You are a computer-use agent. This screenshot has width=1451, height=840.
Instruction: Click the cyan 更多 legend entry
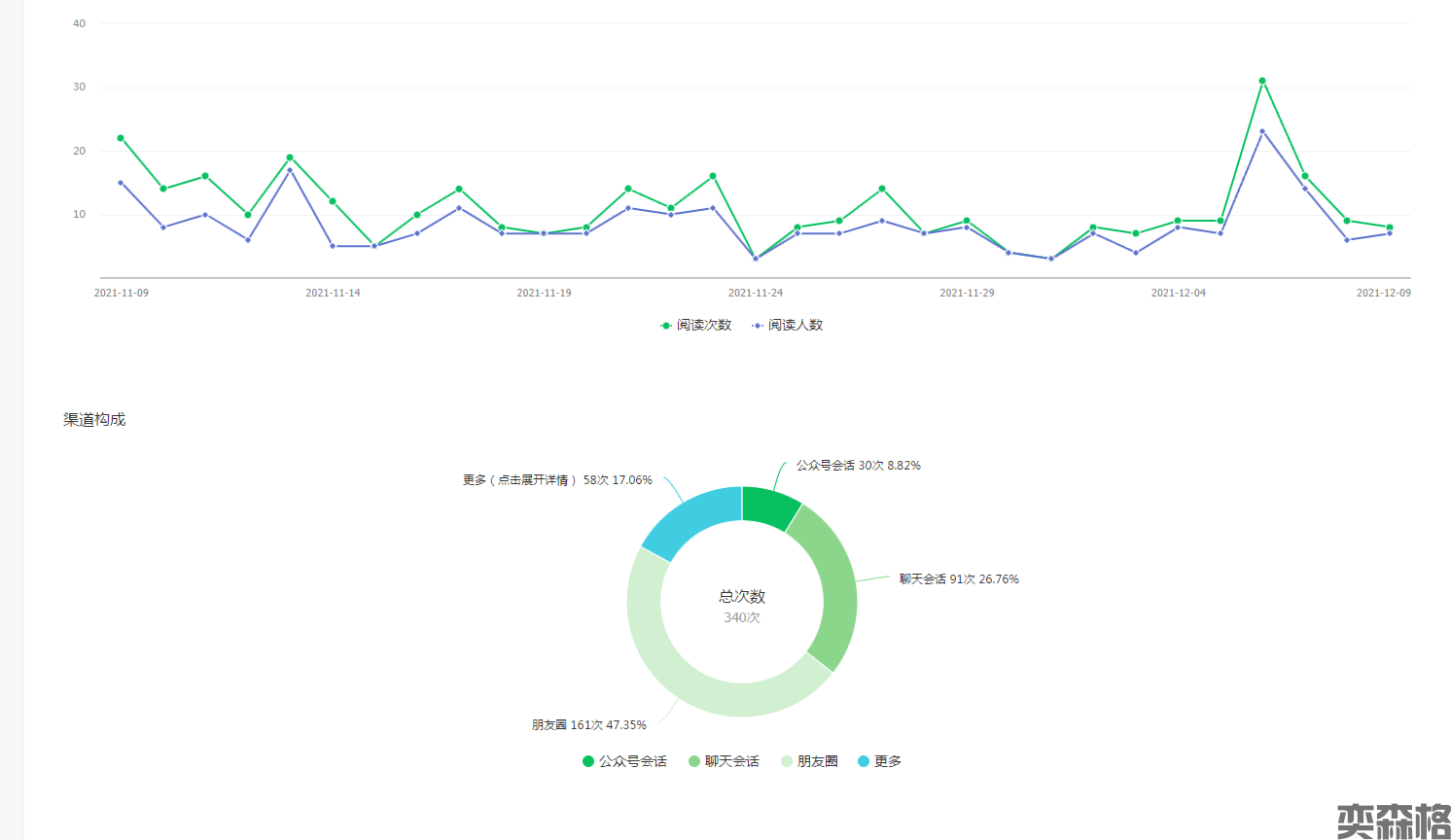pyautogui.click(x=879, y=761)
